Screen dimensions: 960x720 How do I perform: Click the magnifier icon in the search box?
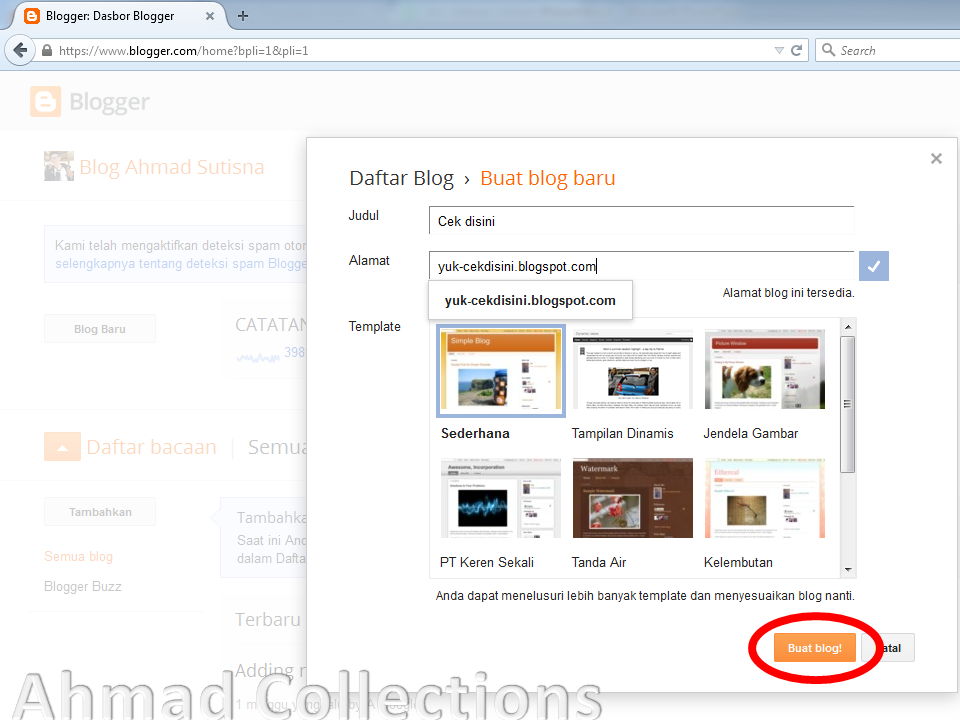click(828, 50)
